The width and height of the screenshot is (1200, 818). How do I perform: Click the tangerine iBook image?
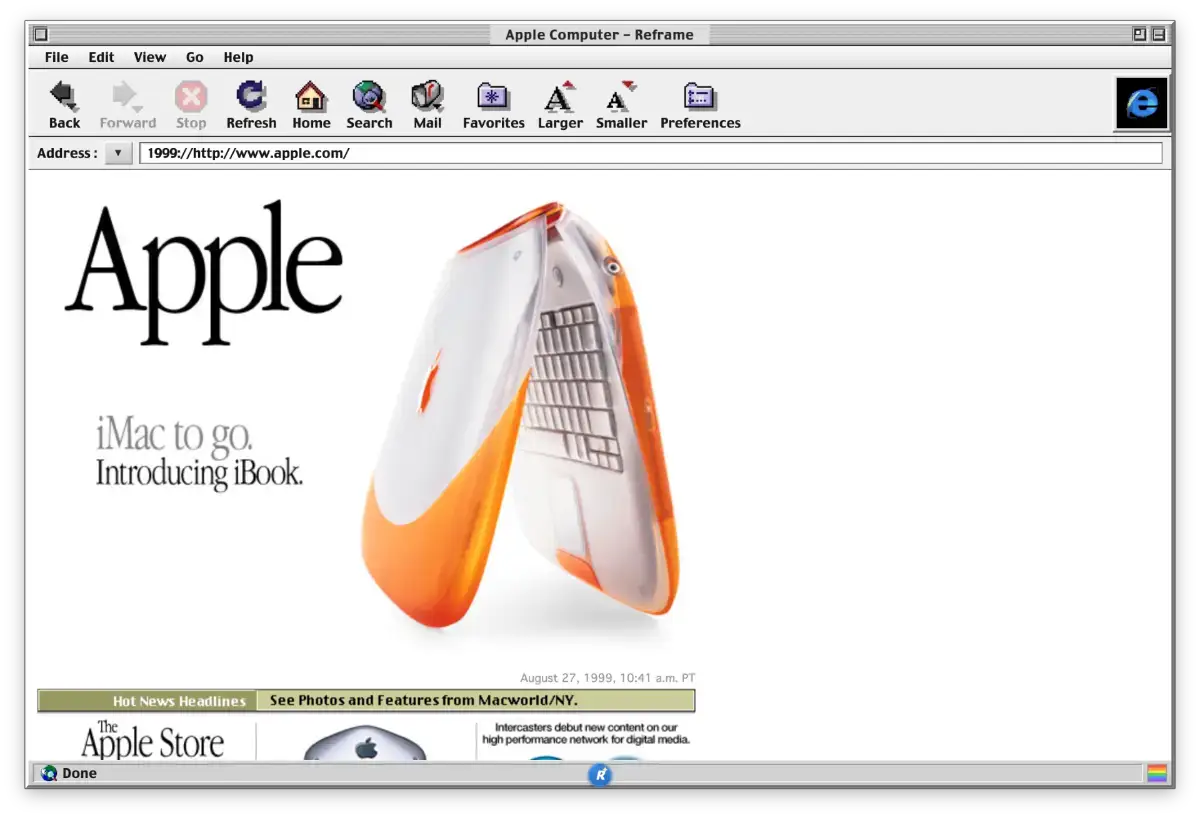[x=520, y=415]
